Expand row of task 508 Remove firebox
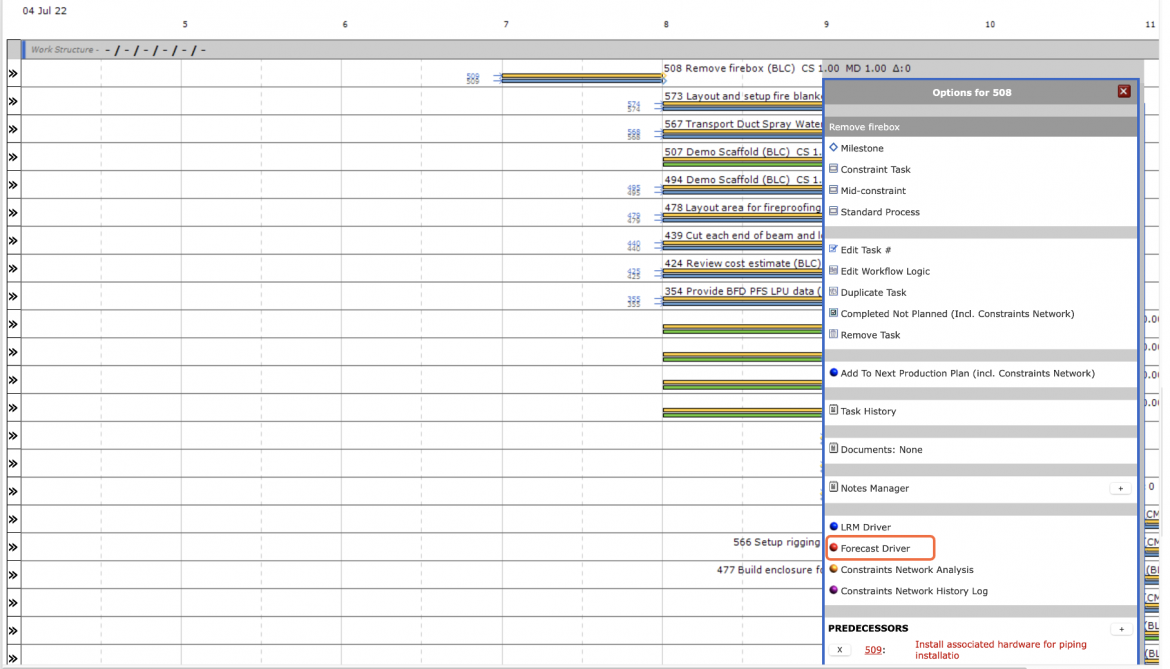 pyautogui.click(x=13, y=73)
